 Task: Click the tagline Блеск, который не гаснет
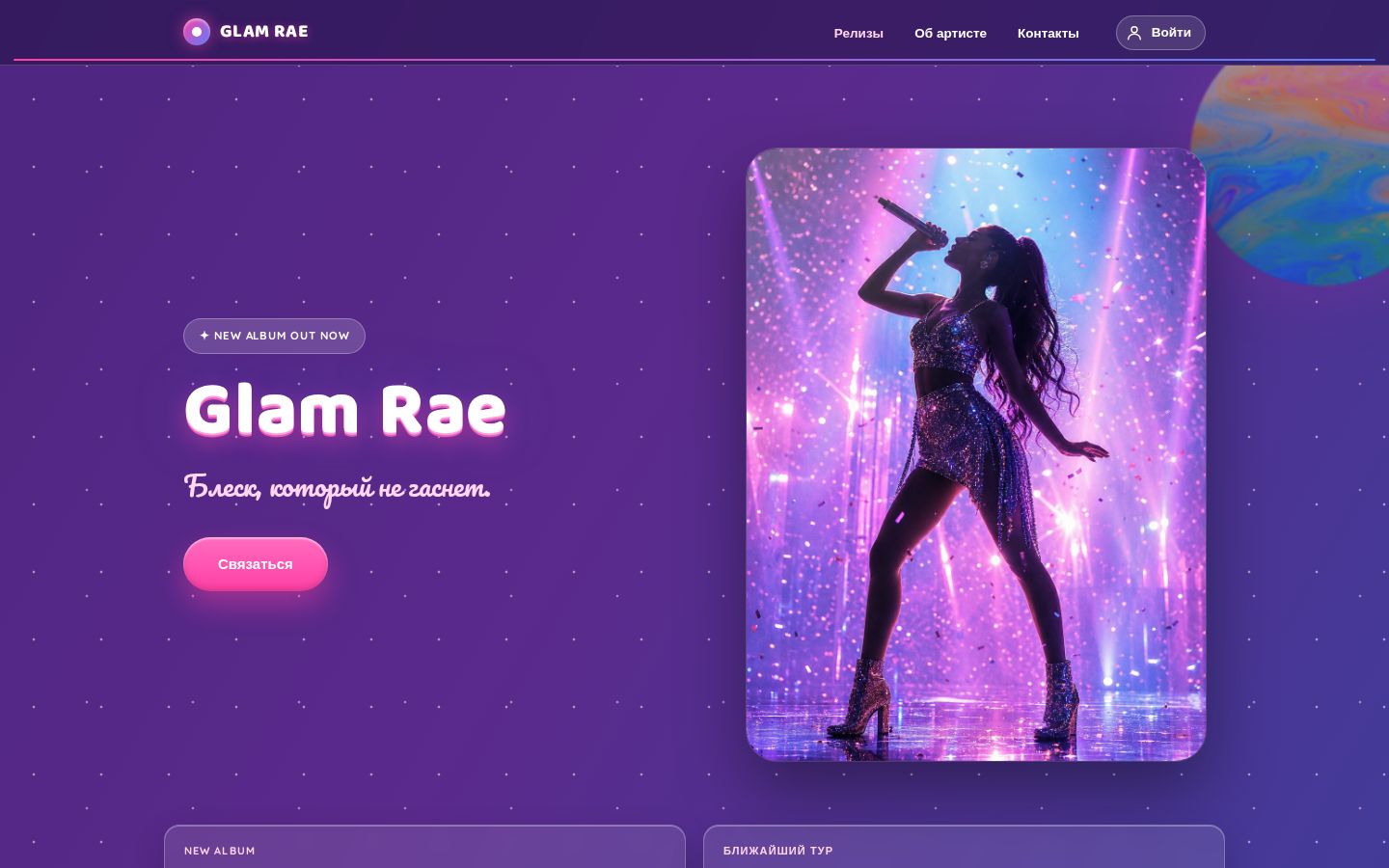[337, 488]
